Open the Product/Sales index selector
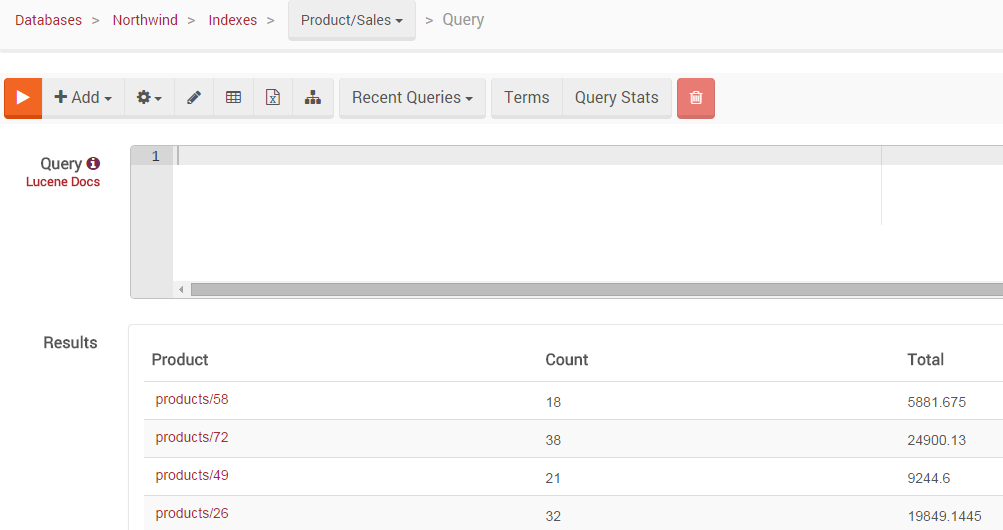 tap(352, 20)
